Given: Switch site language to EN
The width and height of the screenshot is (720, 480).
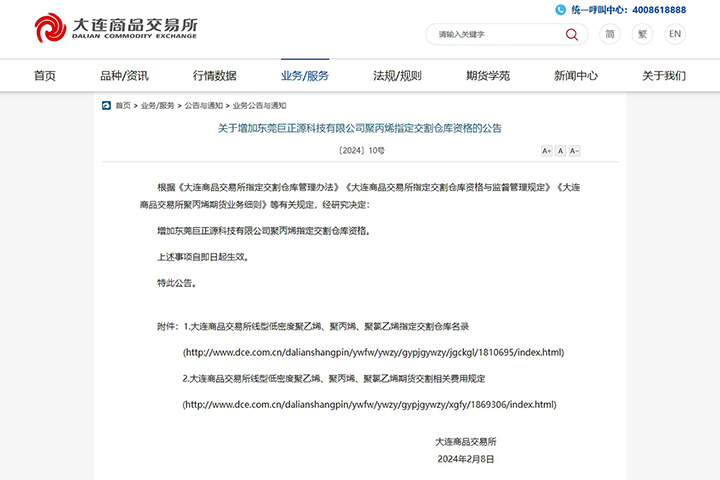Looking at the screenshot, I should [675, 34].
